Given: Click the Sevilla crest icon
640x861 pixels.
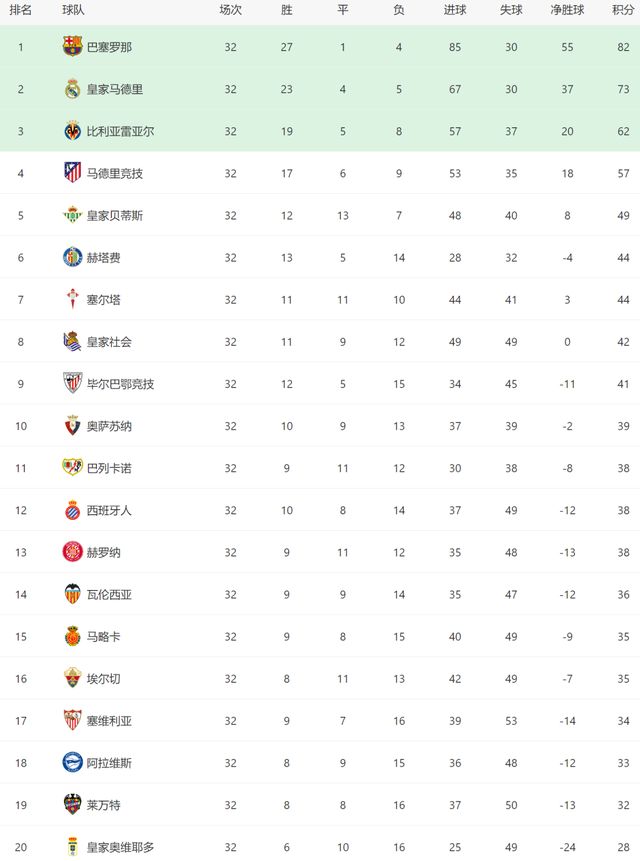Looking at the screenshot, I should [72, 720].
